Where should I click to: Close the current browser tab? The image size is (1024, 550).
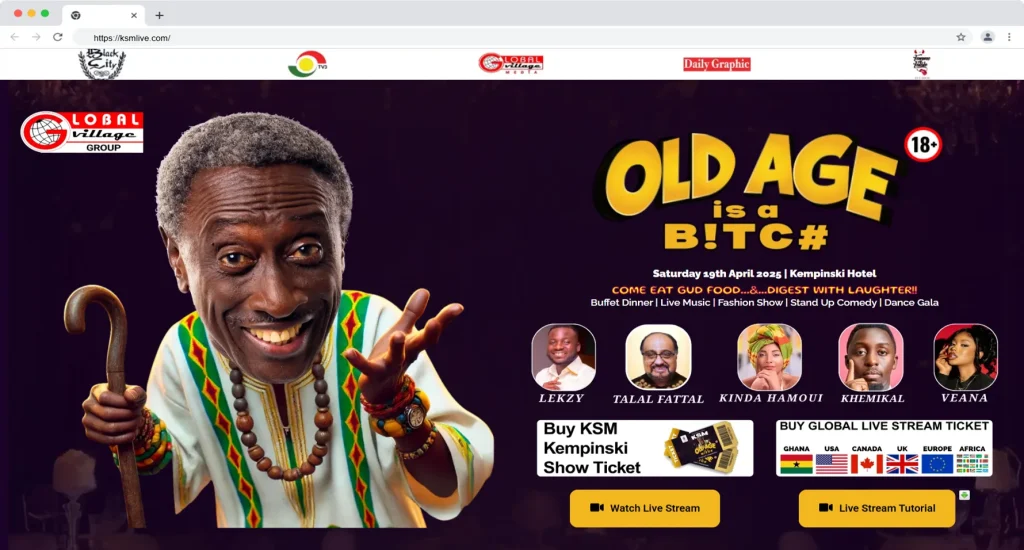[x=134, y=15]
